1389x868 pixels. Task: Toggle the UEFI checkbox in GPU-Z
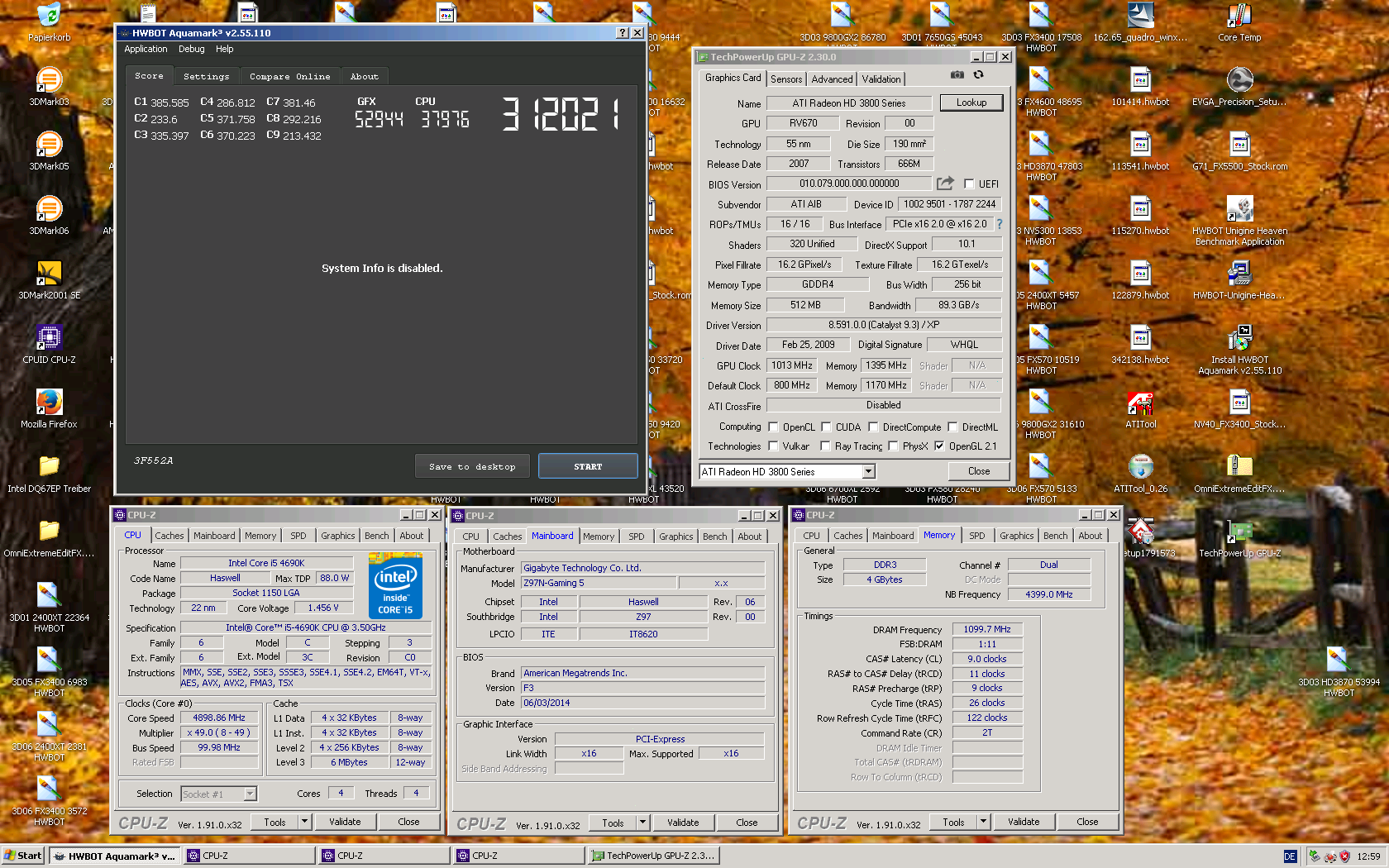click(969, 184)
